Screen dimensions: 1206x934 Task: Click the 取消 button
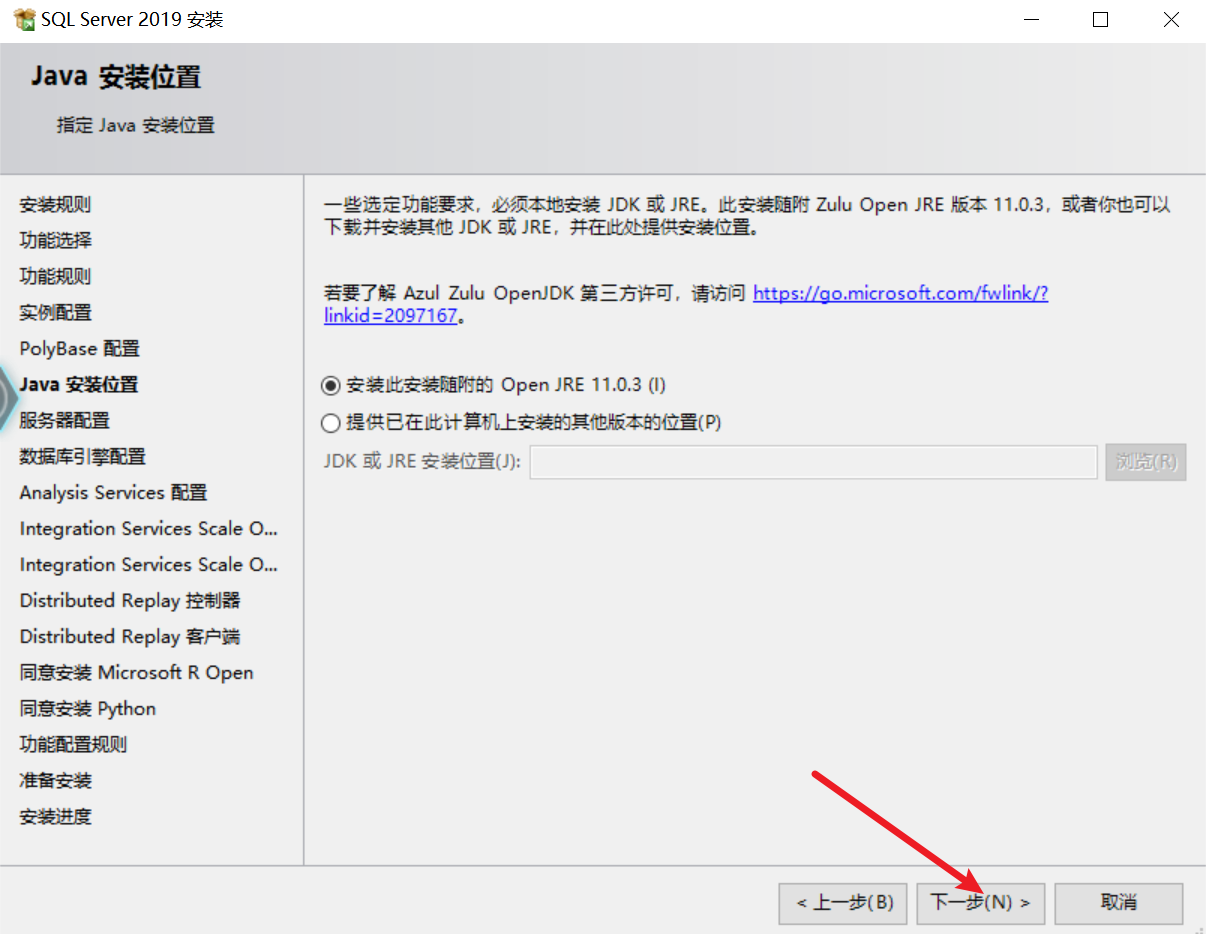coord(1119,902)
